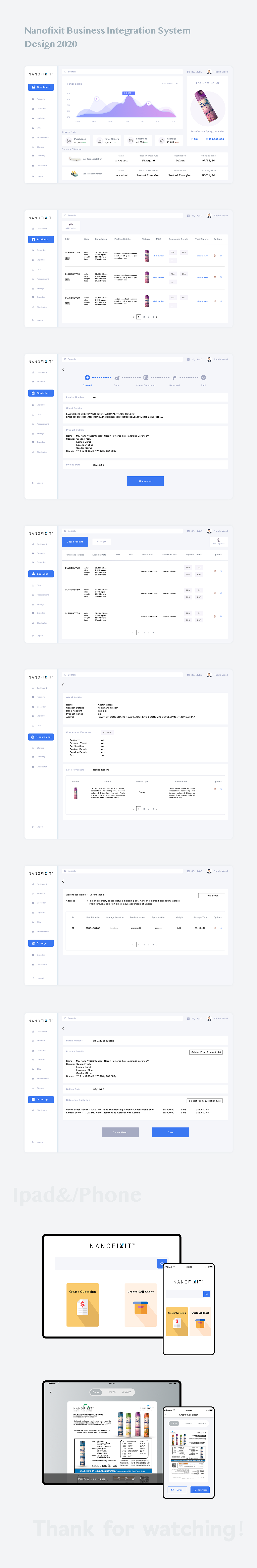
Task: Go back using the chevron on the Storage screen
Action: [x=63, y=881]
